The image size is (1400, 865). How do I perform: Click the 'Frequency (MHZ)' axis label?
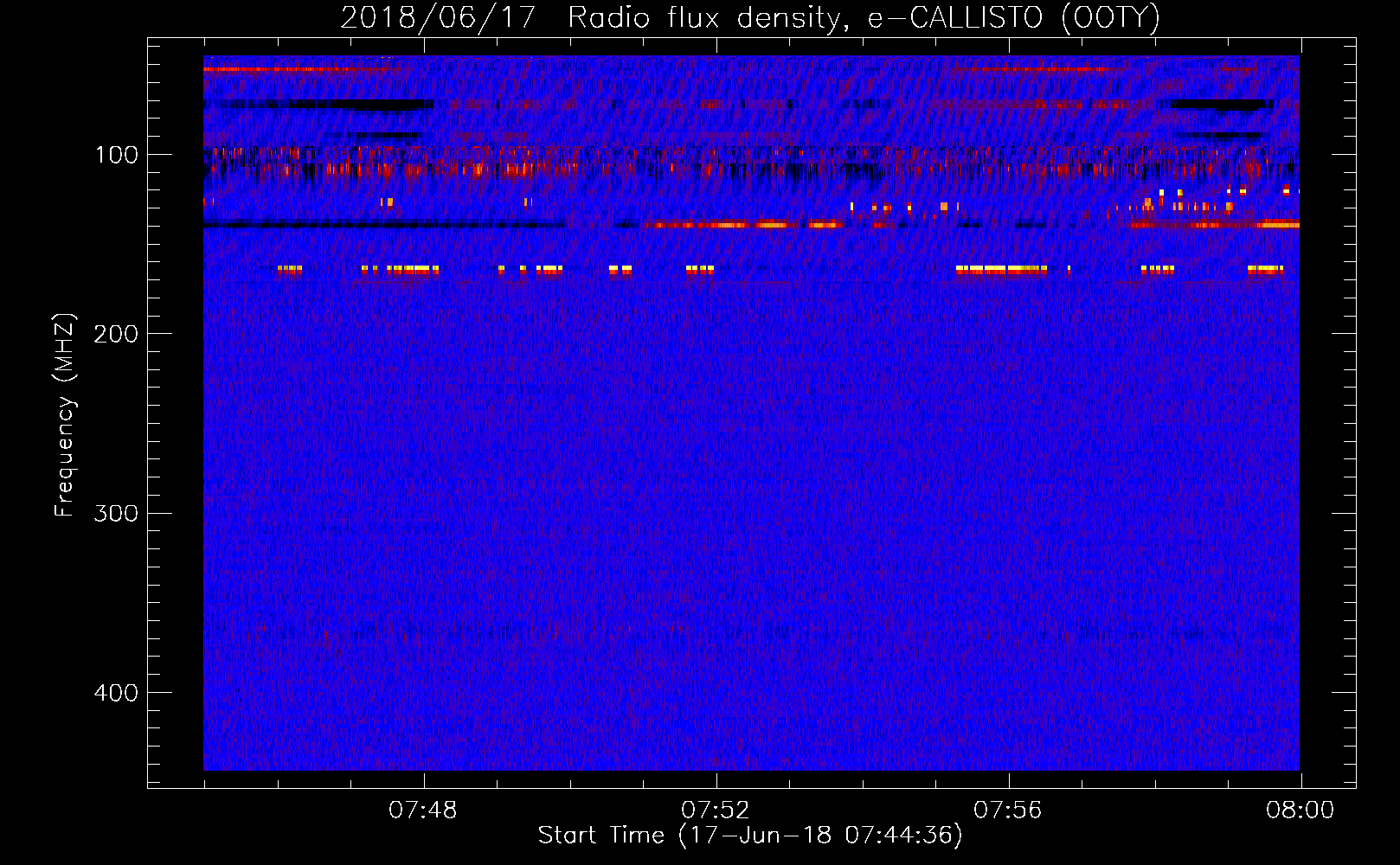pyautogui.click(x=65, y=414)
